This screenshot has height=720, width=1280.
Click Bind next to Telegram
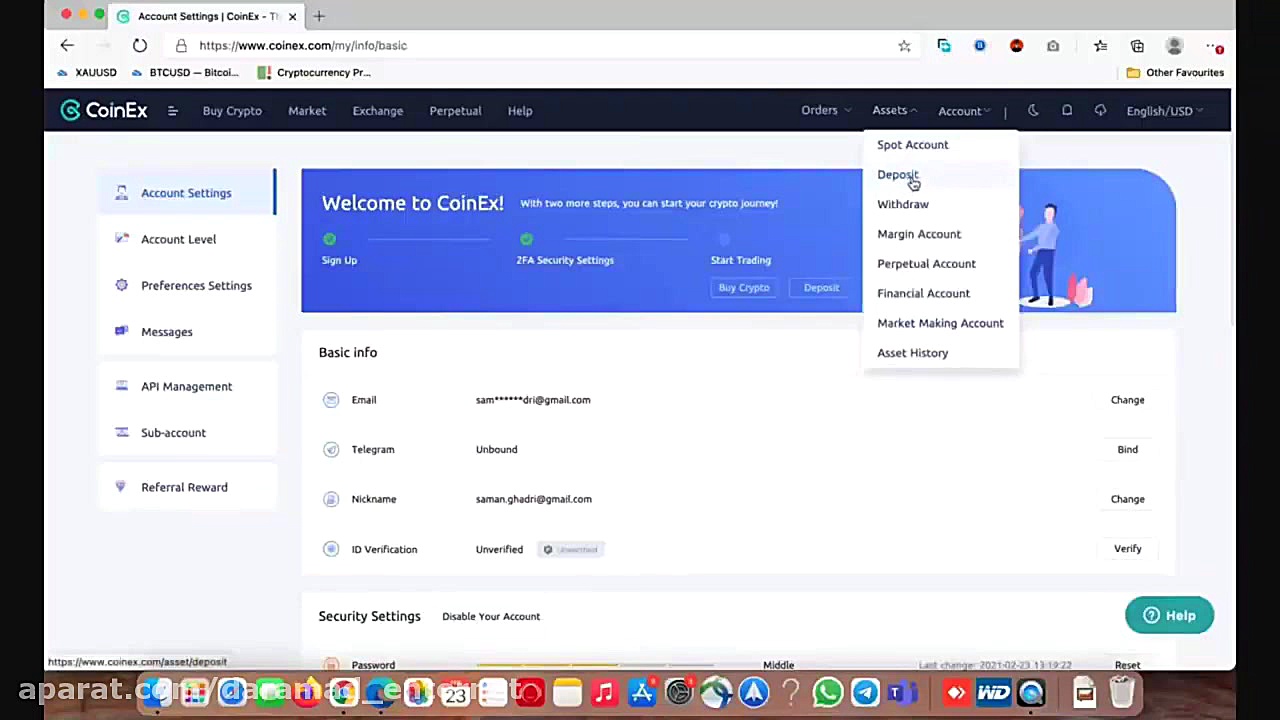1127,449
